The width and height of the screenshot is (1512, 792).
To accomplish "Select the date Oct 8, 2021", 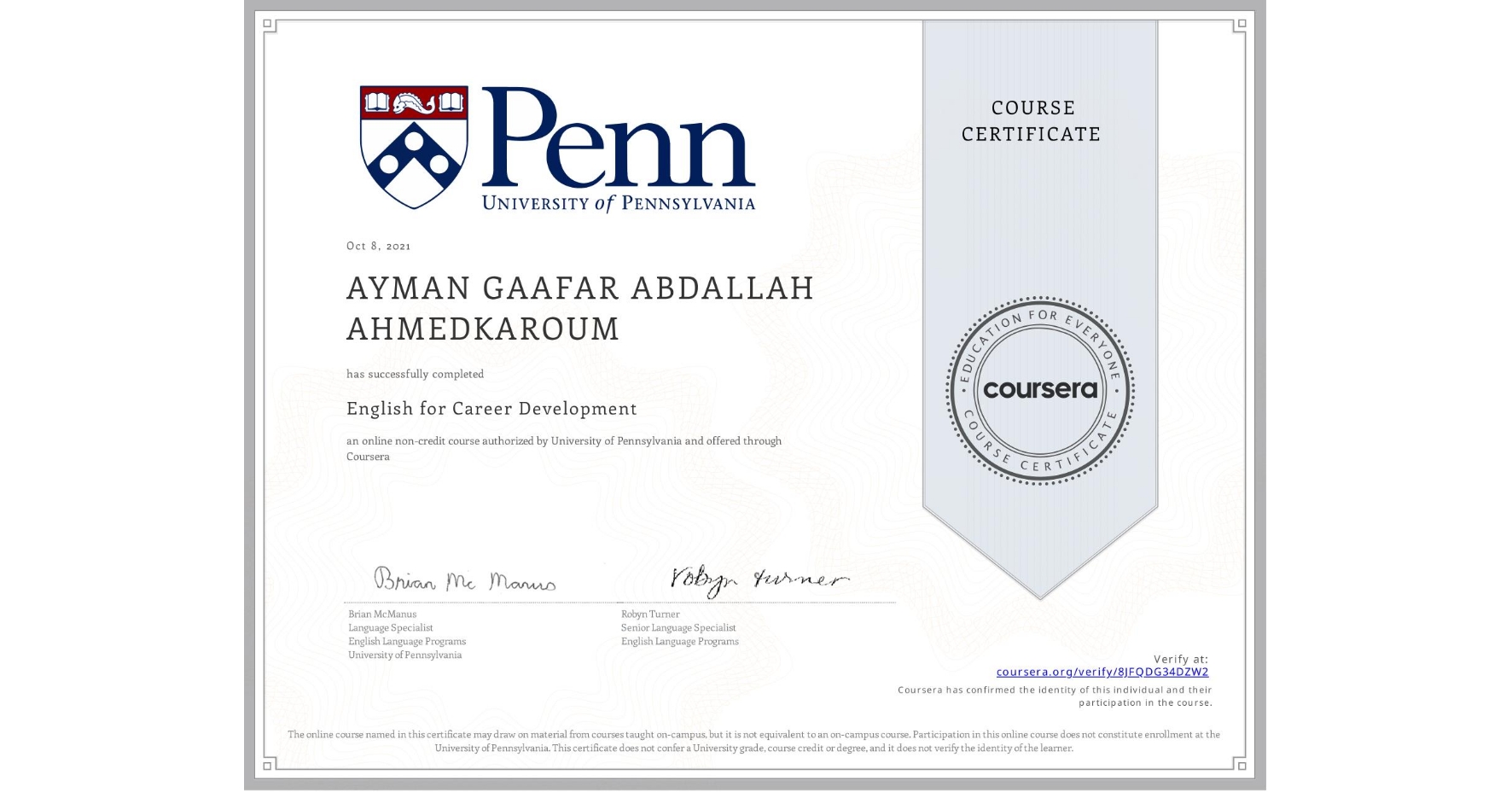I will tap(378, 246).
